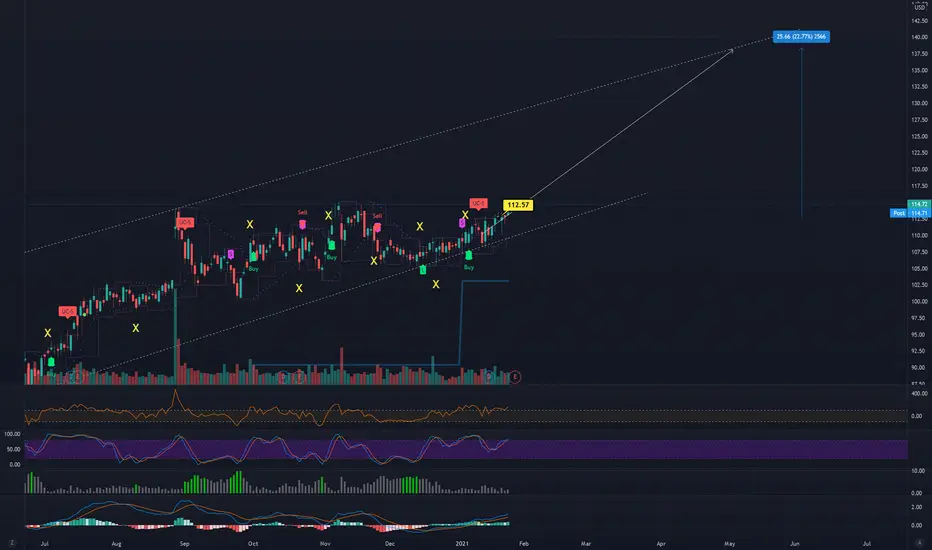Click the Mar label on time axis
This screenshot has width=932, height=550.
586,543
